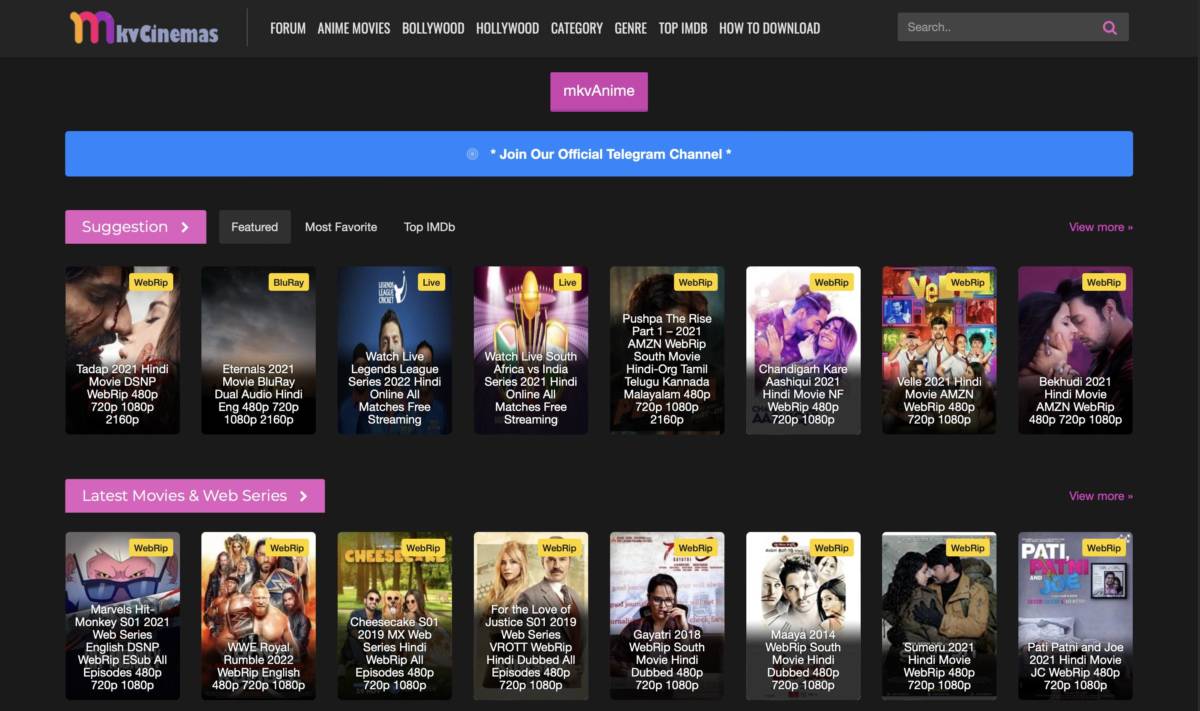Click the WebRip badge on Bekhudi card
The image size is (1200, 711).
click(x=1103, y=282)
